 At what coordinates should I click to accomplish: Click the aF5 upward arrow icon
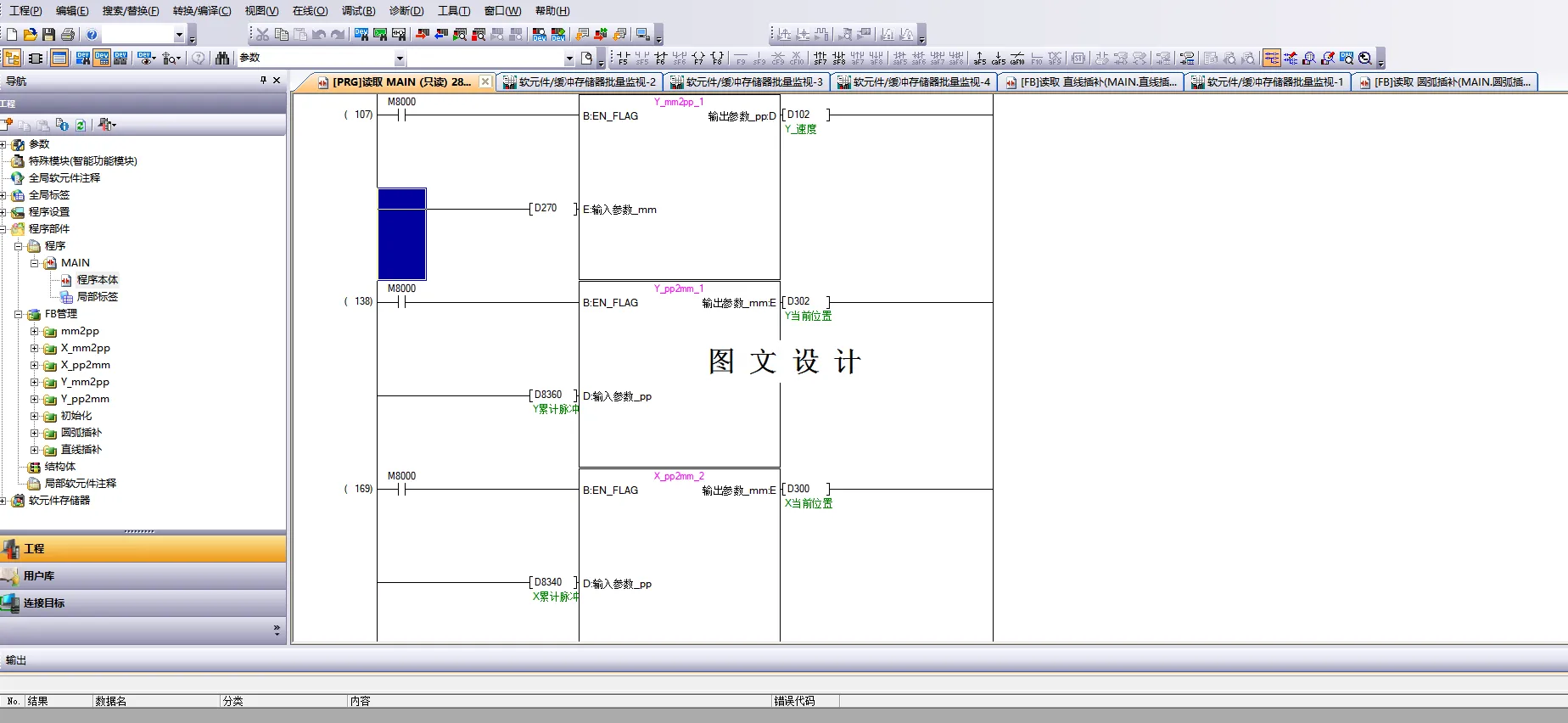[980, 58]
